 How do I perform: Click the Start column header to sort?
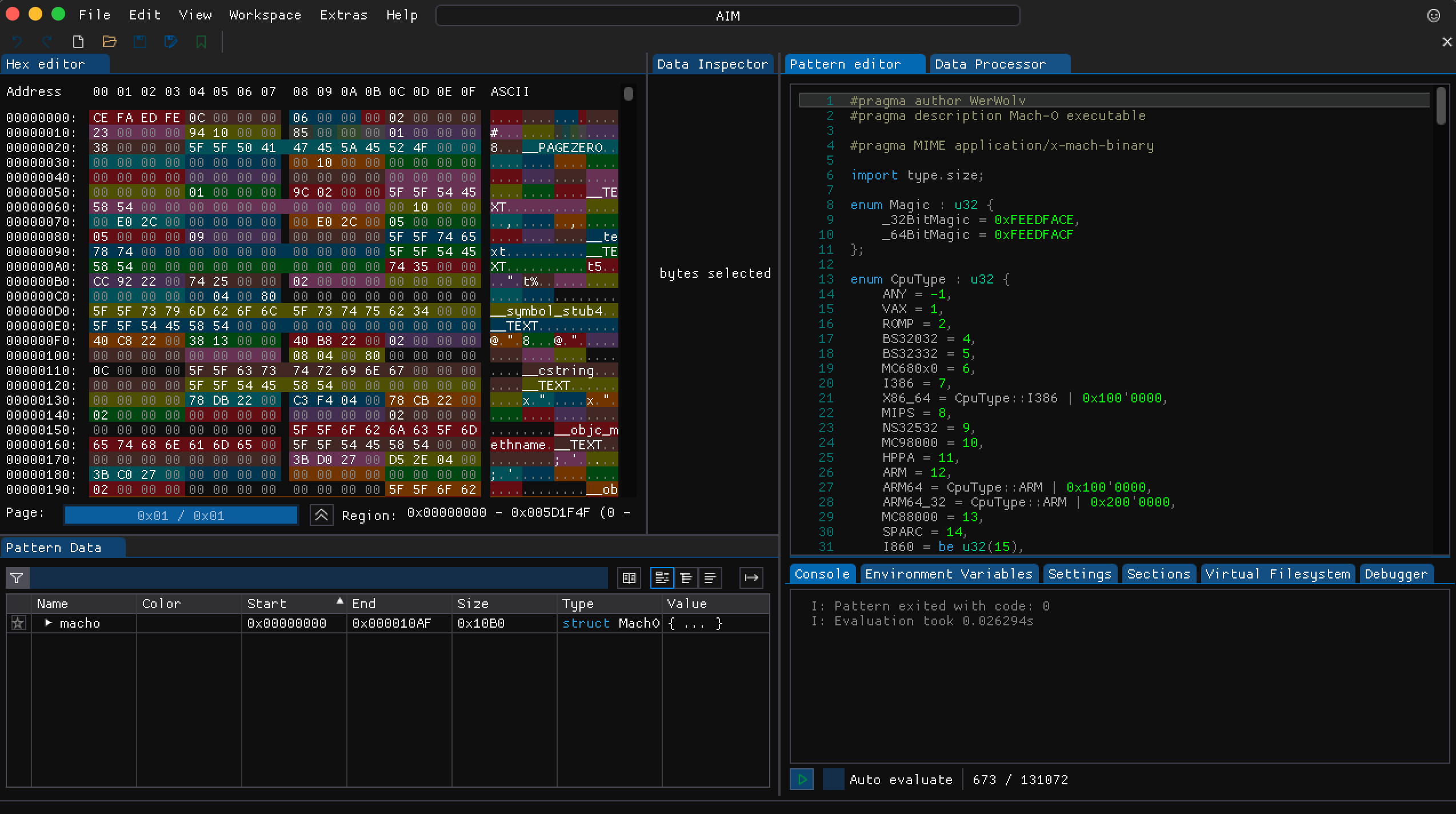click(x=267, y=604)
